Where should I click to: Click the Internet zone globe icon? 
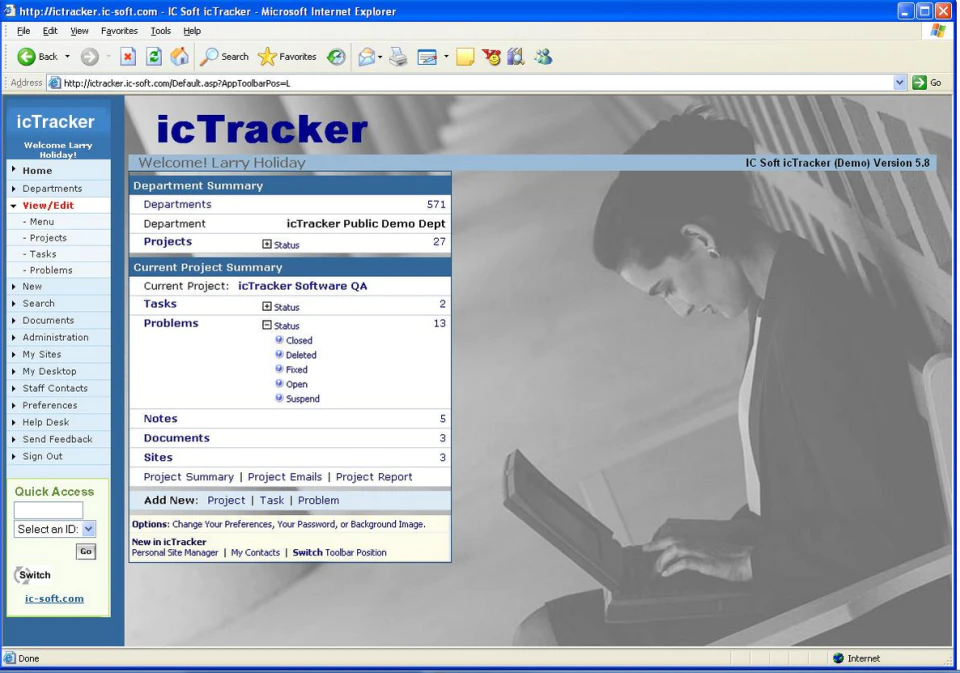pyautogui.click(x=839, y=658)
